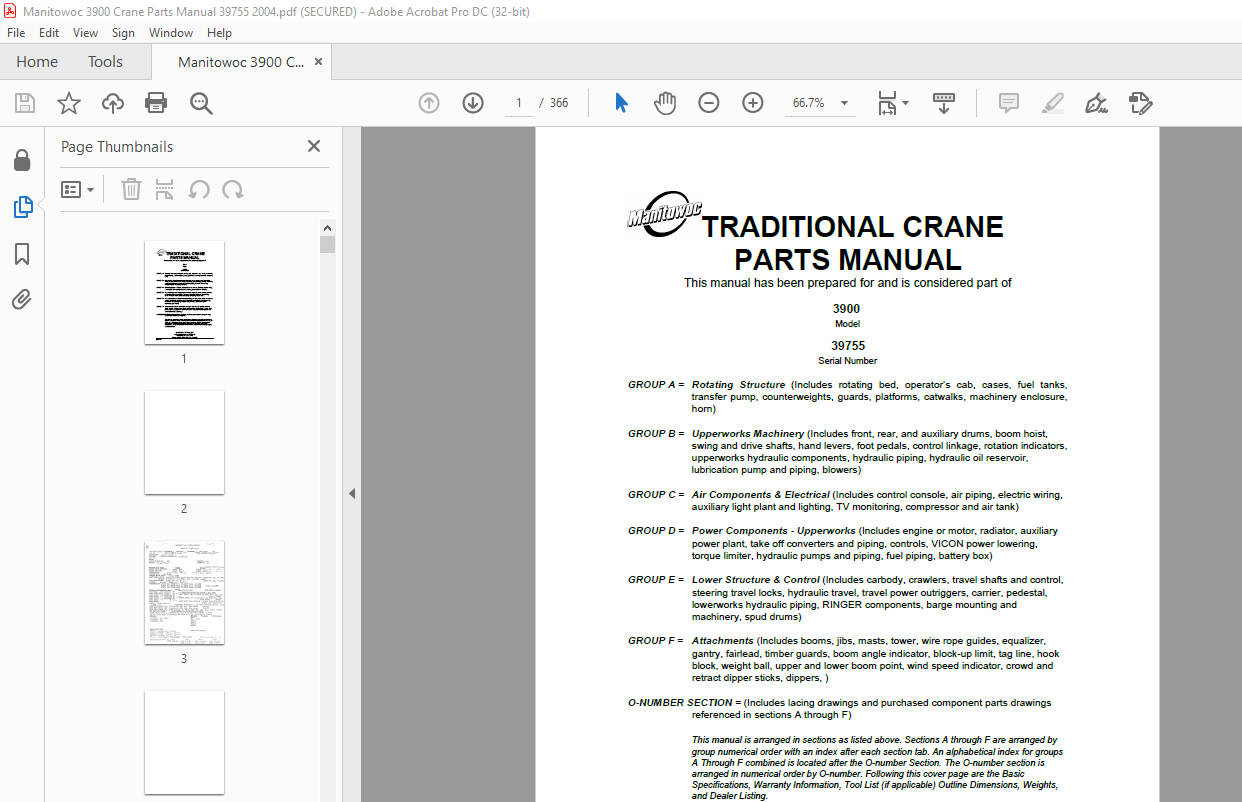Image resolution: width=1242 pixels, height=802 pixels.
Task: Click the Save file icon
Action: [25, 103]
